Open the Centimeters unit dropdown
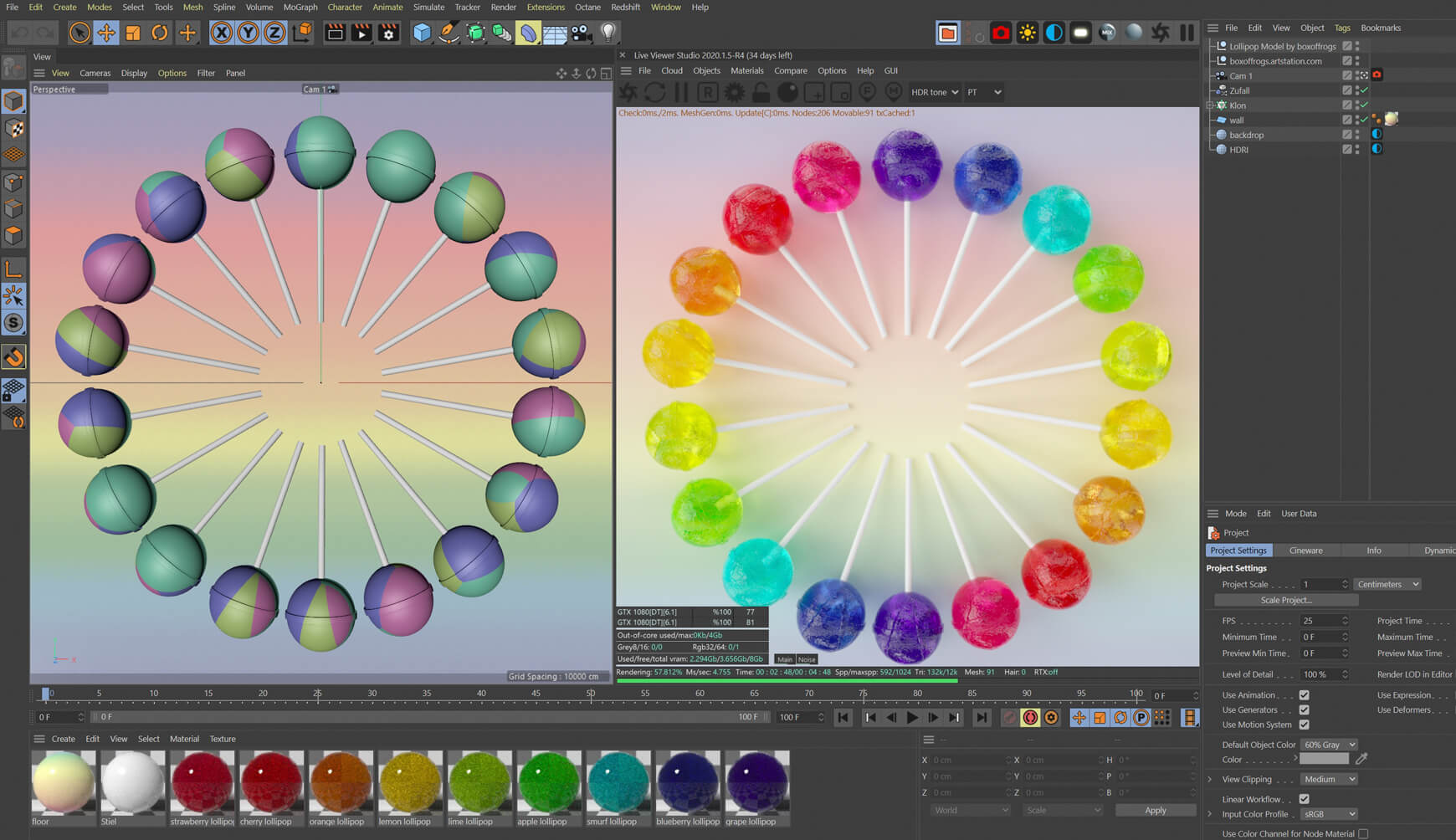Screen dimensions: 1456x840 tap(1387, 584)
